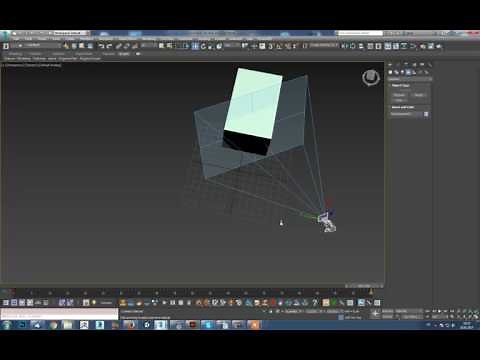Open the Select by Name list tool
This screenshot has width=480, height=360.
(x=169, y=46)
